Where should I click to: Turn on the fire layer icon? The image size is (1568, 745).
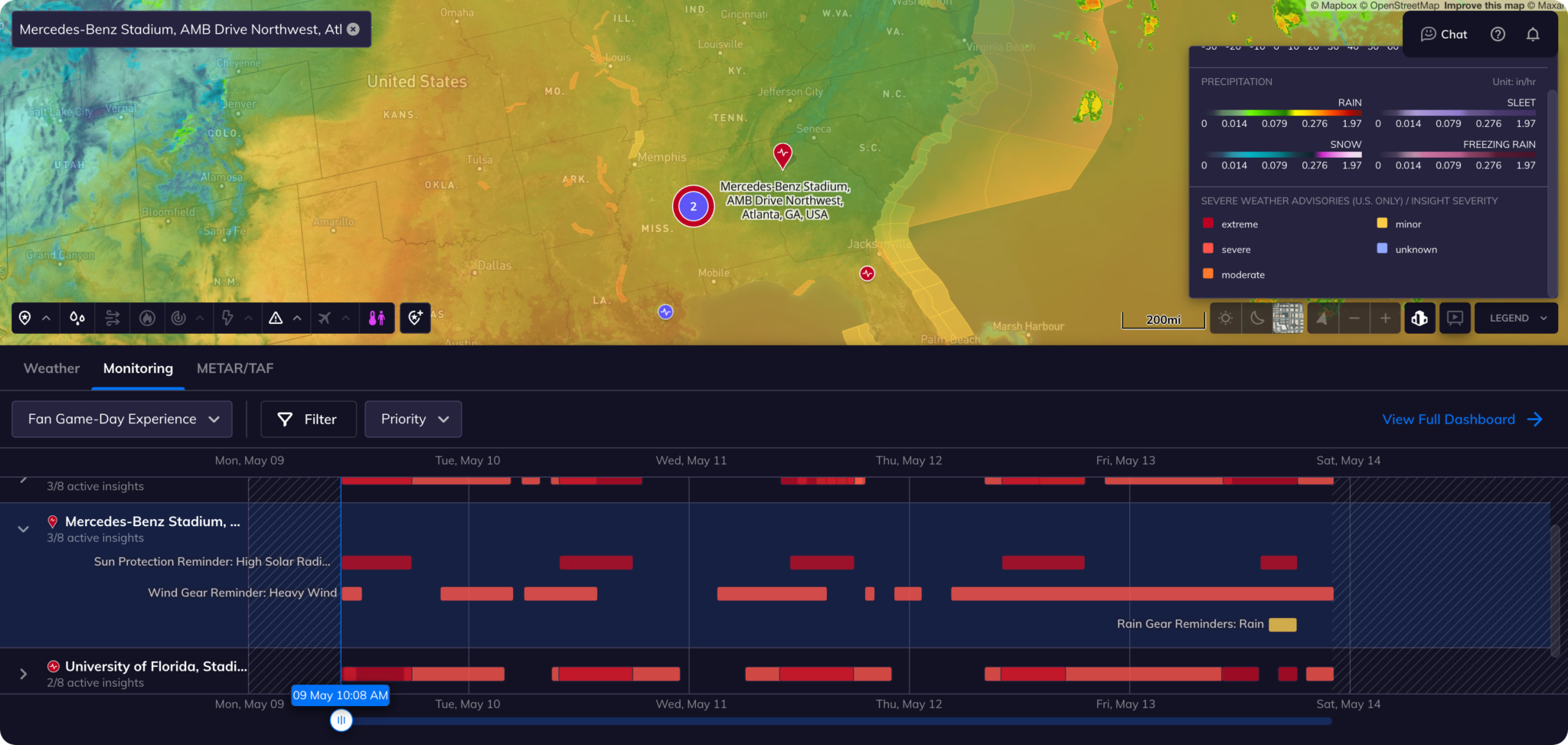(148, 318)
